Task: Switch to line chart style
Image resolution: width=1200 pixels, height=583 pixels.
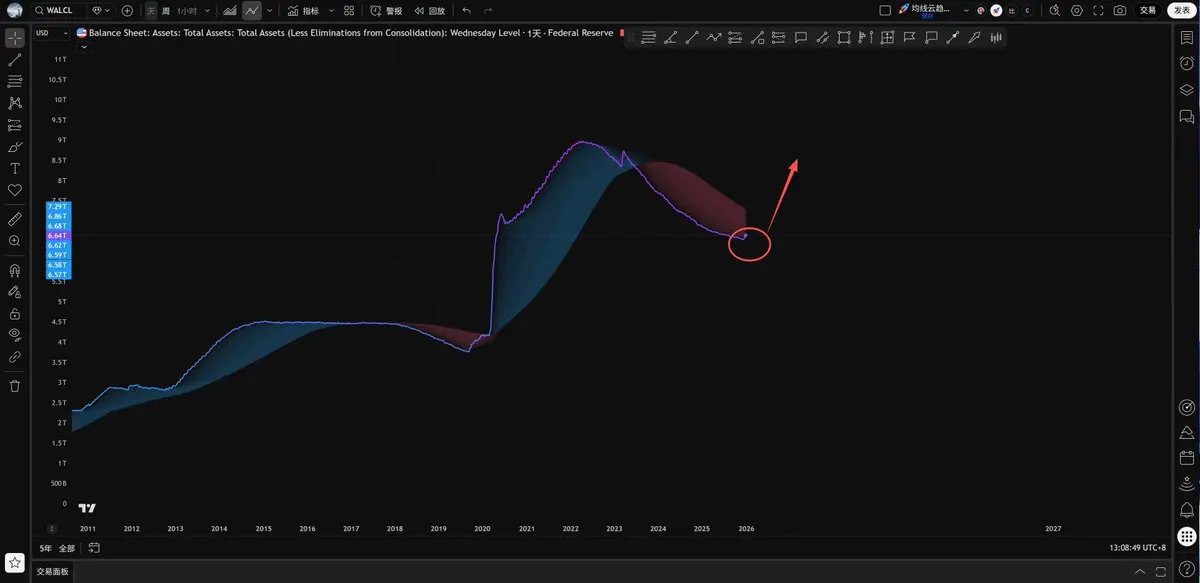Action: (252, 10)
